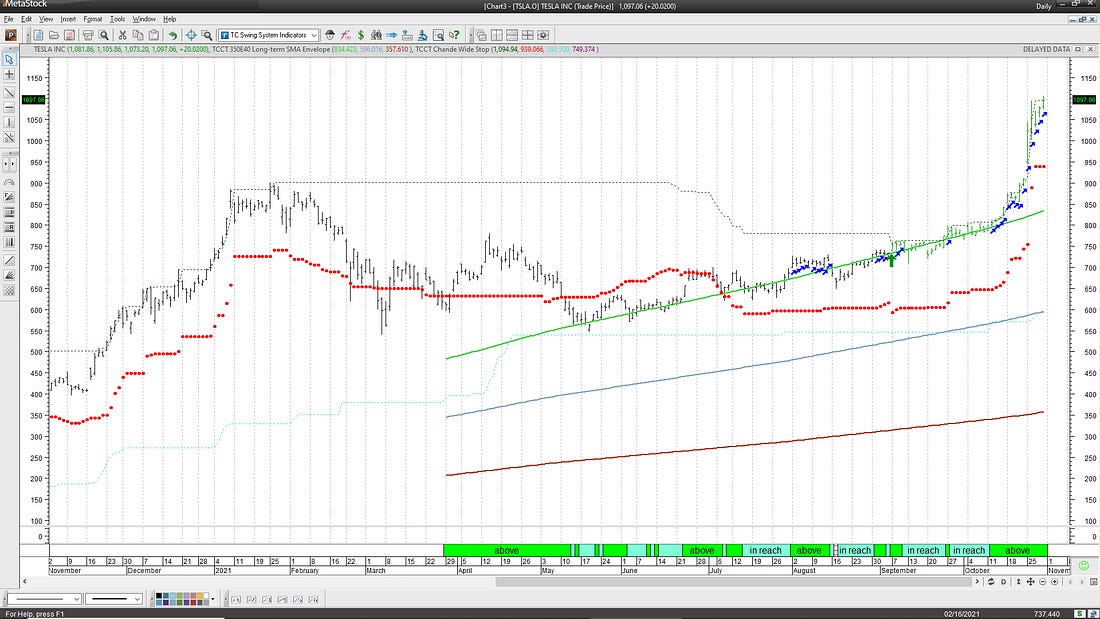Select the arrow pointer tool

9,60
